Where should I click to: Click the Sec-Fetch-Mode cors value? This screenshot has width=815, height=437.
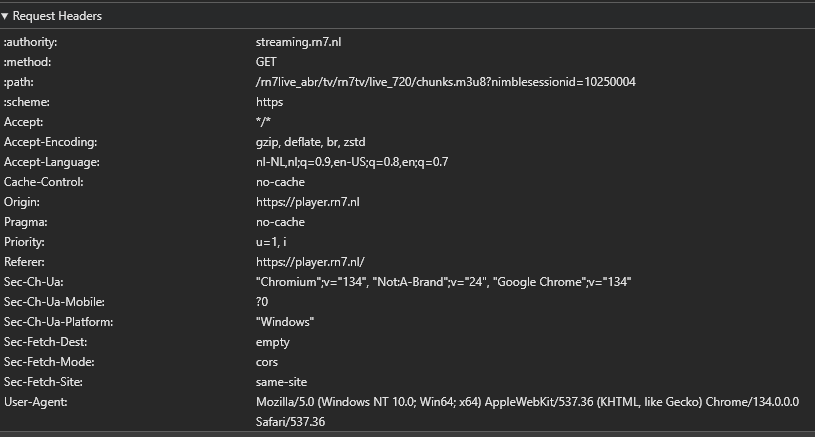(267, 362)
